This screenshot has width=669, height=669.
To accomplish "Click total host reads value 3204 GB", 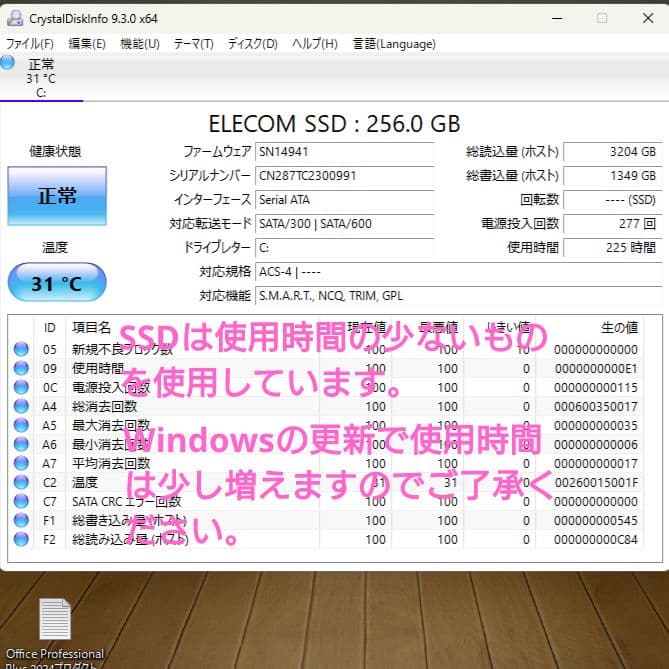I will tap(613, 152).
